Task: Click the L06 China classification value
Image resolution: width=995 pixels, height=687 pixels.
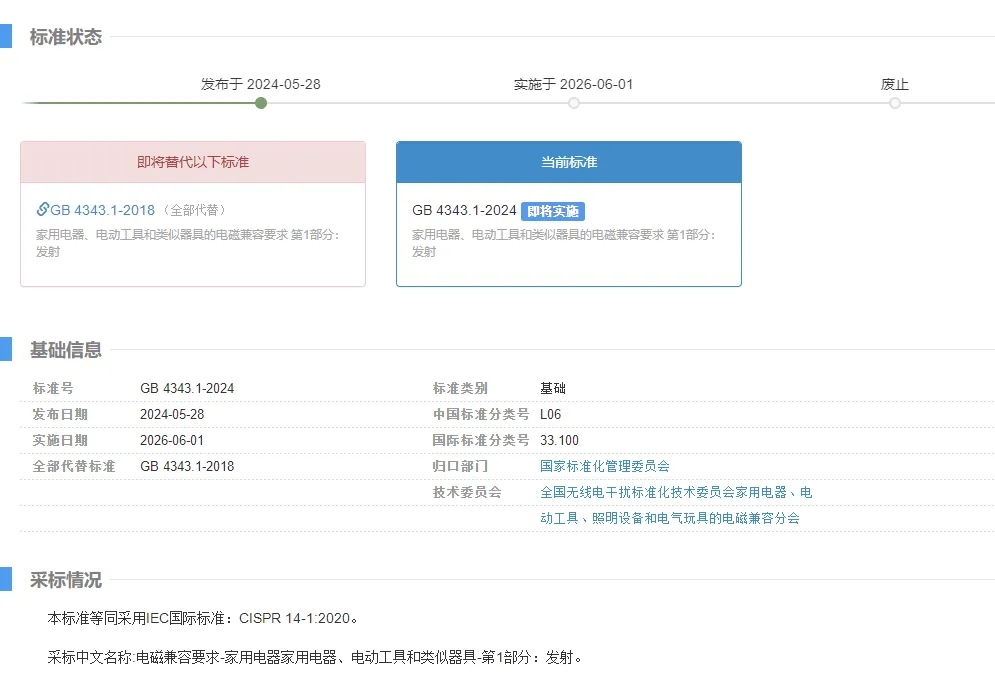Action: click(x=551, y=414)
